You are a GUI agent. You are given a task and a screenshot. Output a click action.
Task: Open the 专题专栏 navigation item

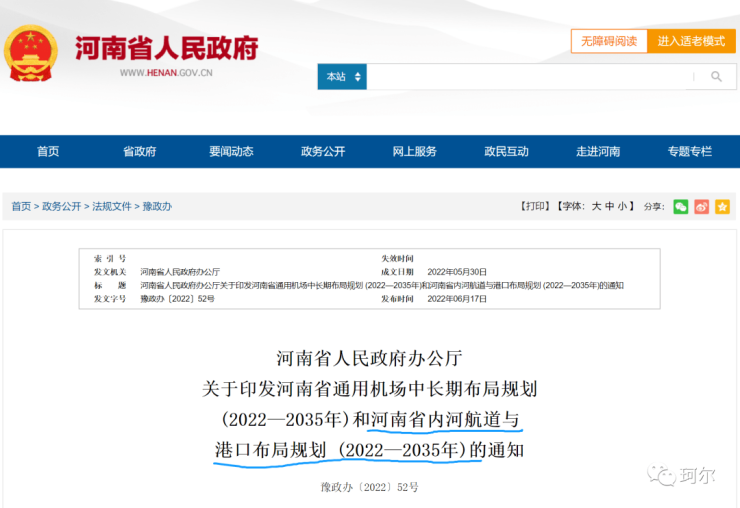(689, 152)
